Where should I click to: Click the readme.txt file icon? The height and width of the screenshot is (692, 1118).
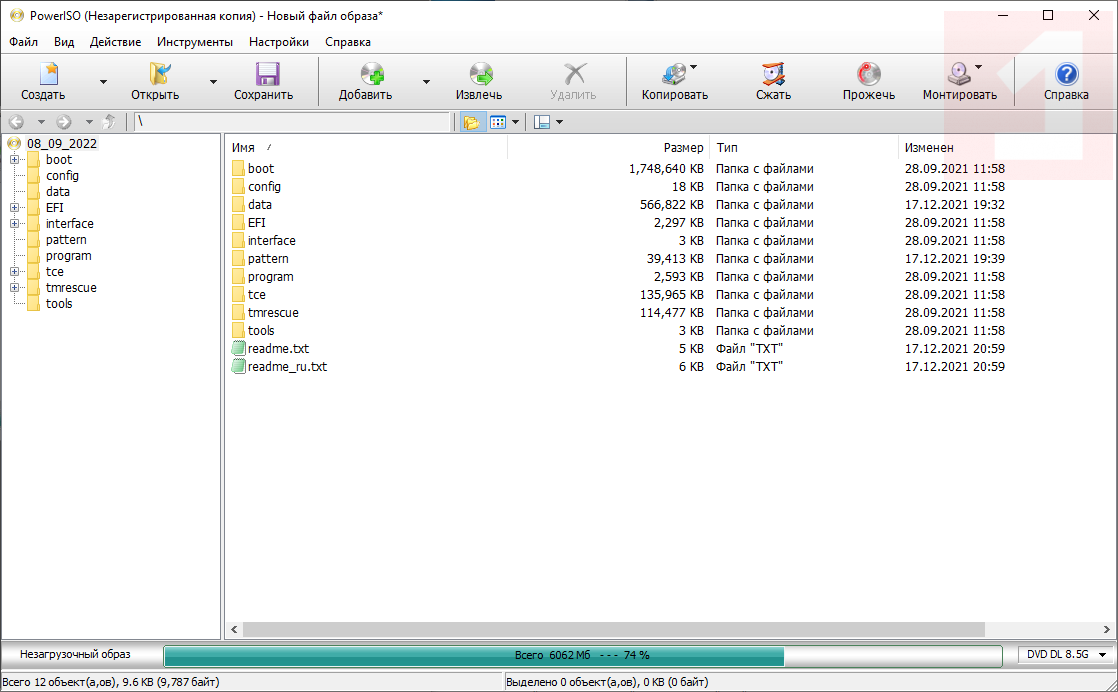238,348
